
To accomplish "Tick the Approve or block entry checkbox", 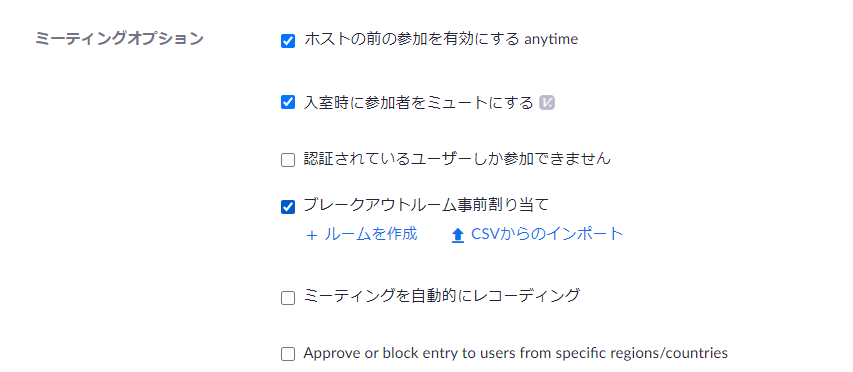I will point(288,354).
